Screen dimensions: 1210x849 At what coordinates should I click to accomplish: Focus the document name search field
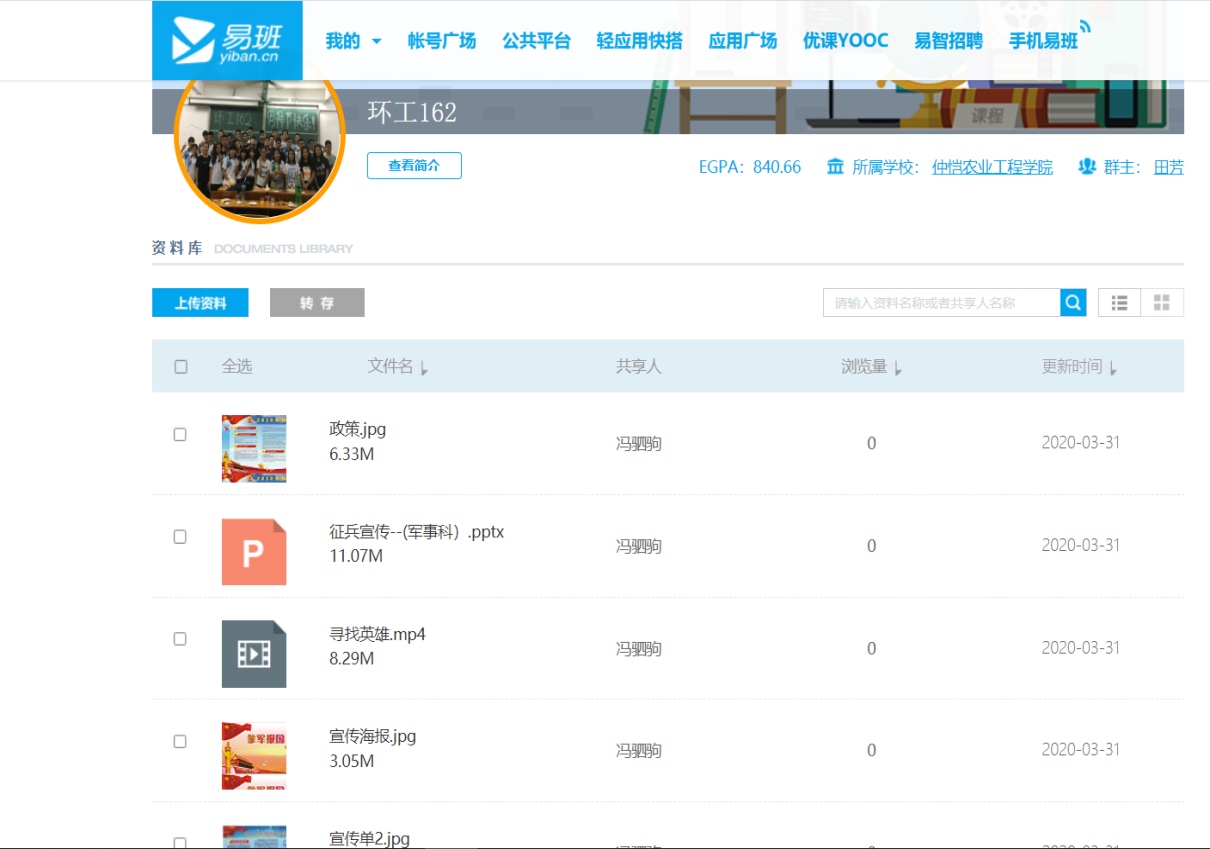(x=941, y=303)
